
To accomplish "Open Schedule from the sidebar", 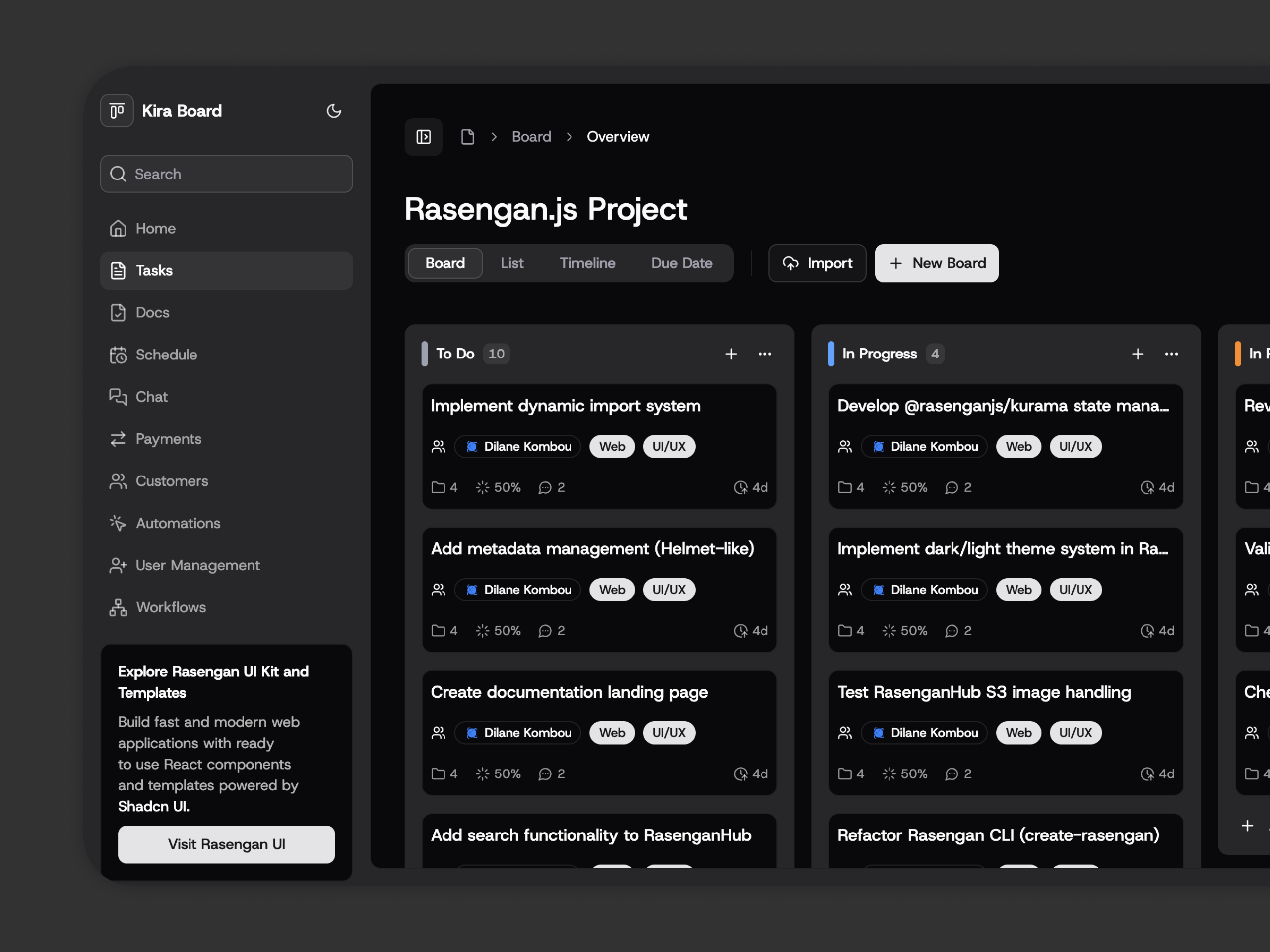I will [x=166, y=355].
